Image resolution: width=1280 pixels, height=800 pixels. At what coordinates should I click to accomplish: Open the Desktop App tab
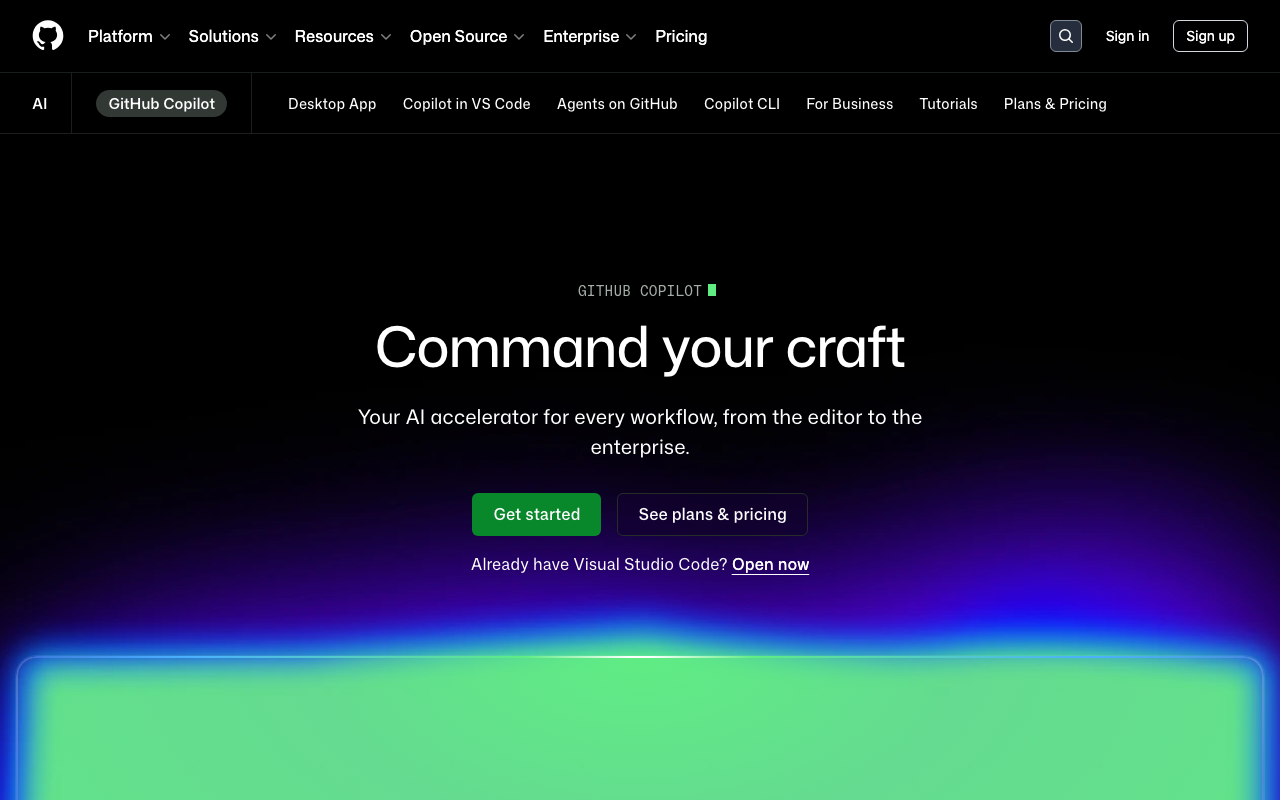[x=332, y=104]
